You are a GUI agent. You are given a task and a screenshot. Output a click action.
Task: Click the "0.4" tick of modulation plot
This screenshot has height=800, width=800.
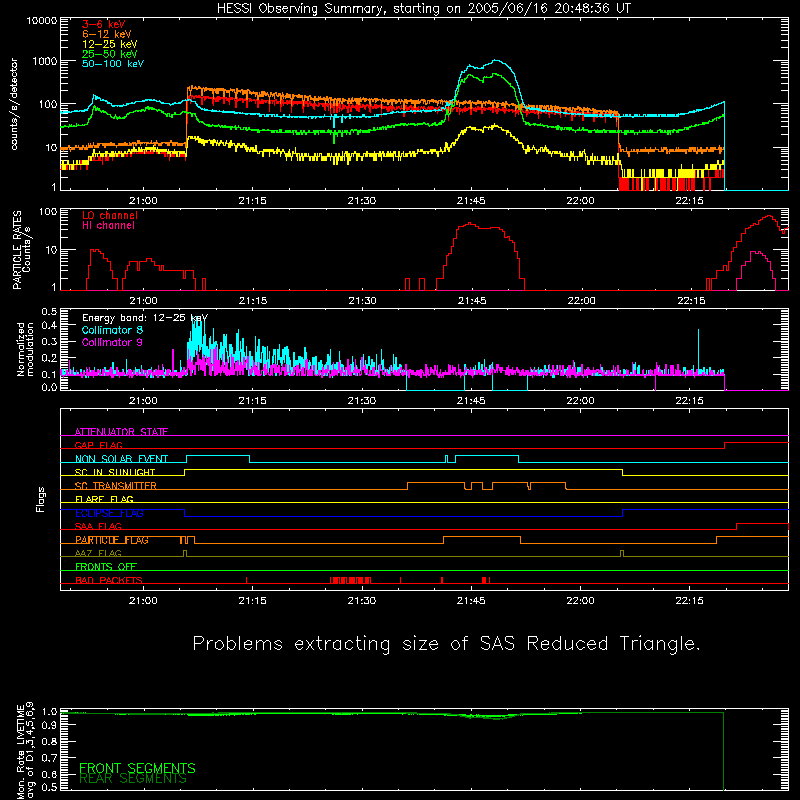[x=49, y=326]
